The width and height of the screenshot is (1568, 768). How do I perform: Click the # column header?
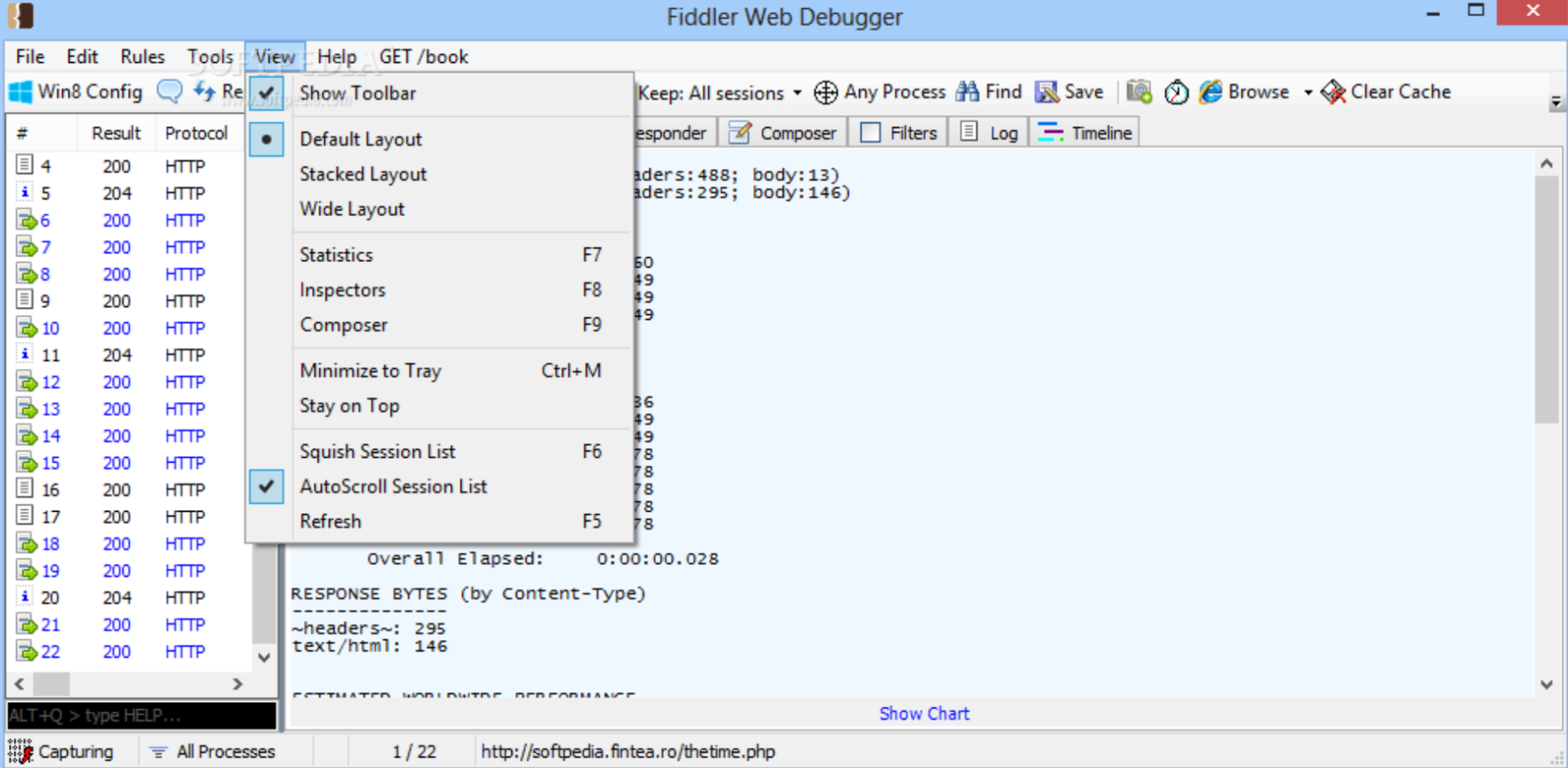[42, 133]
